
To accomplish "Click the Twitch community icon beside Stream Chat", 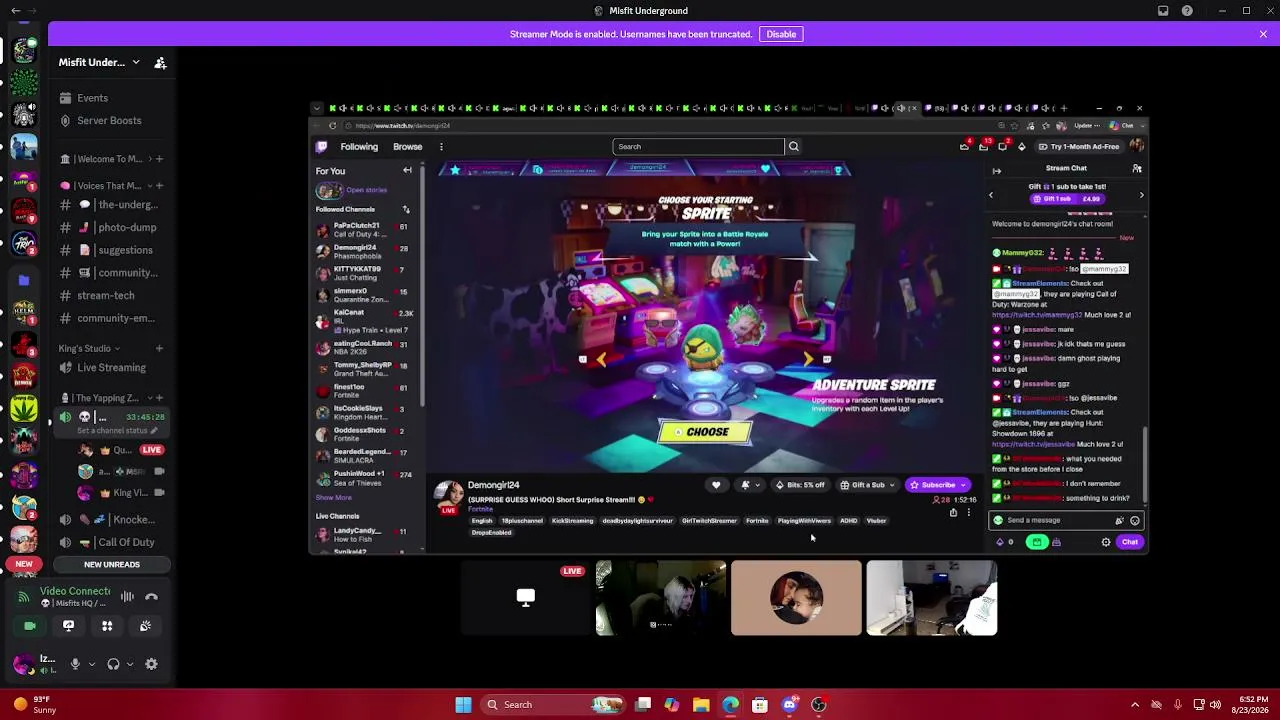I will (1137, 169).
